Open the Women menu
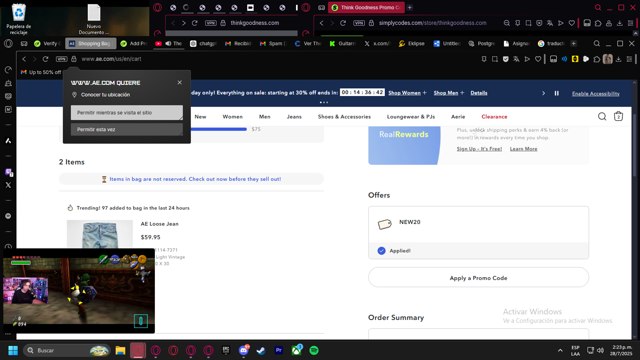The height and width of the screenshot is (360, 640). coord(233,117)
